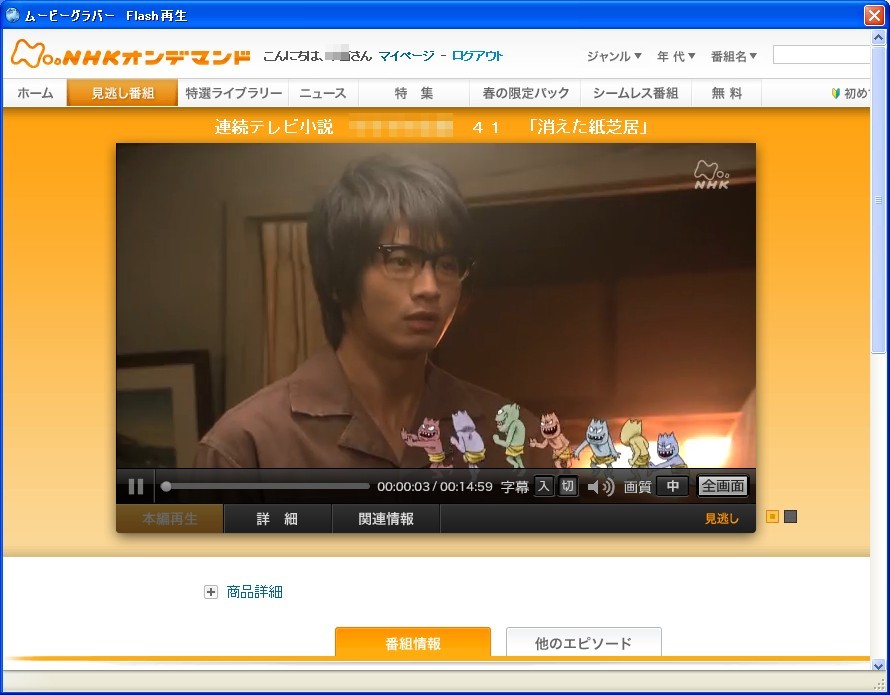Click the vertical scrollbar thumb
The width and height of the screenshot is (890, 695).
(x=878, y=200)
